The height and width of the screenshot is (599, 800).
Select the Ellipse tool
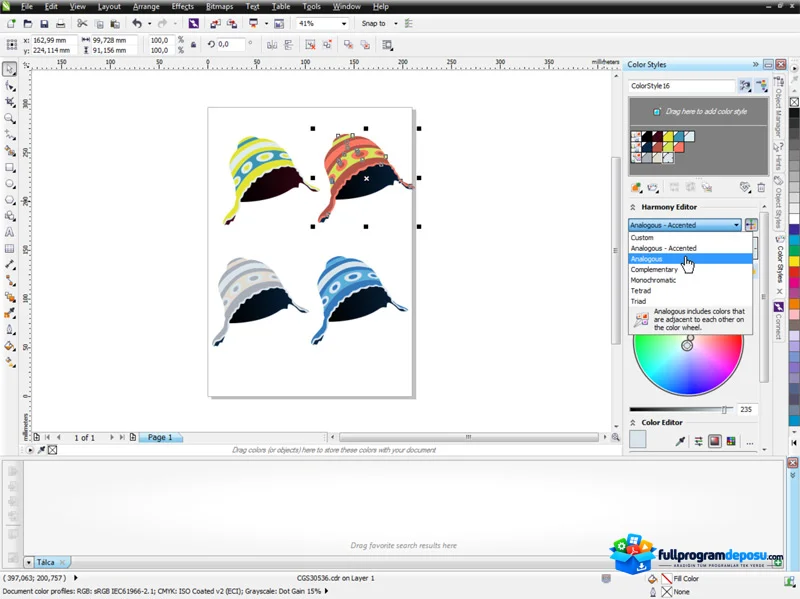(9, 184)
